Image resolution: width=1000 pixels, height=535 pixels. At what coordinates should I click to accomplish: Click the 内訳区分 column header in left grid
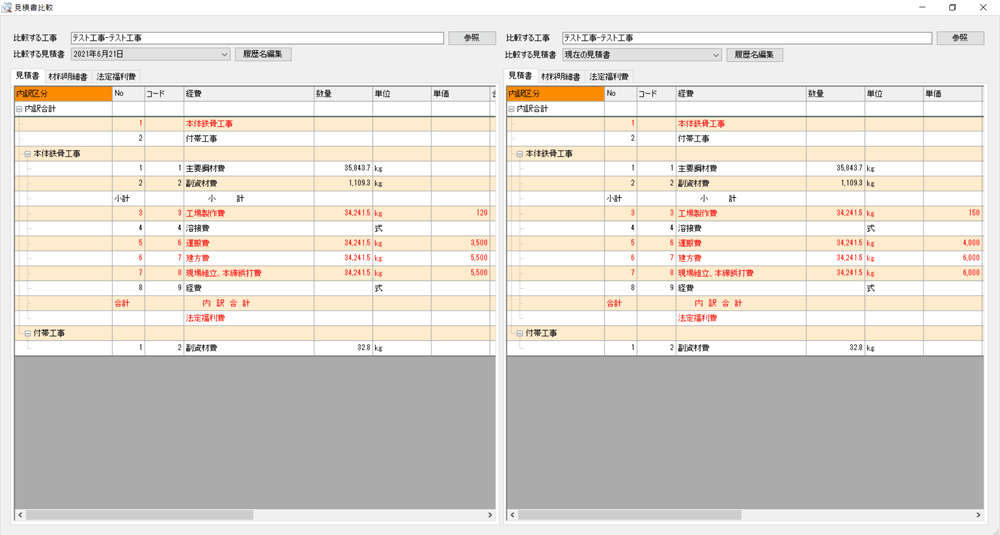click(x=62, y=94)
